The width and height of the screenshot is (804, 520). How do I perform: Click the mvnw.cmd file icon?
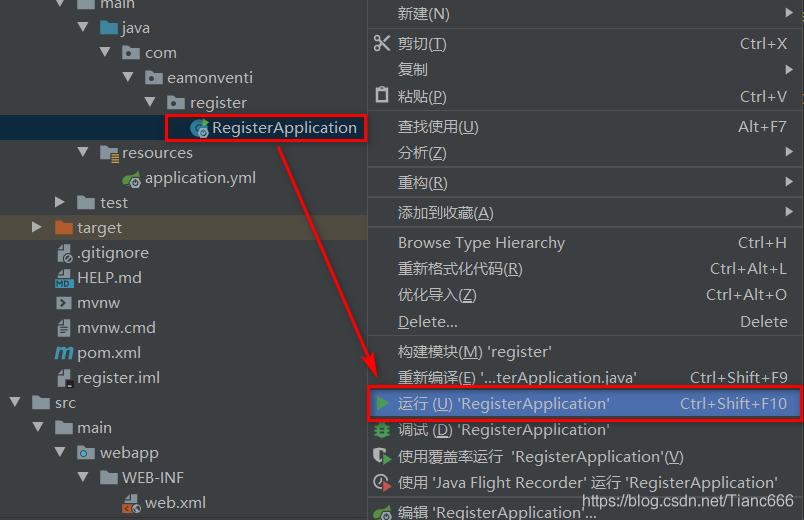point(64,328)
